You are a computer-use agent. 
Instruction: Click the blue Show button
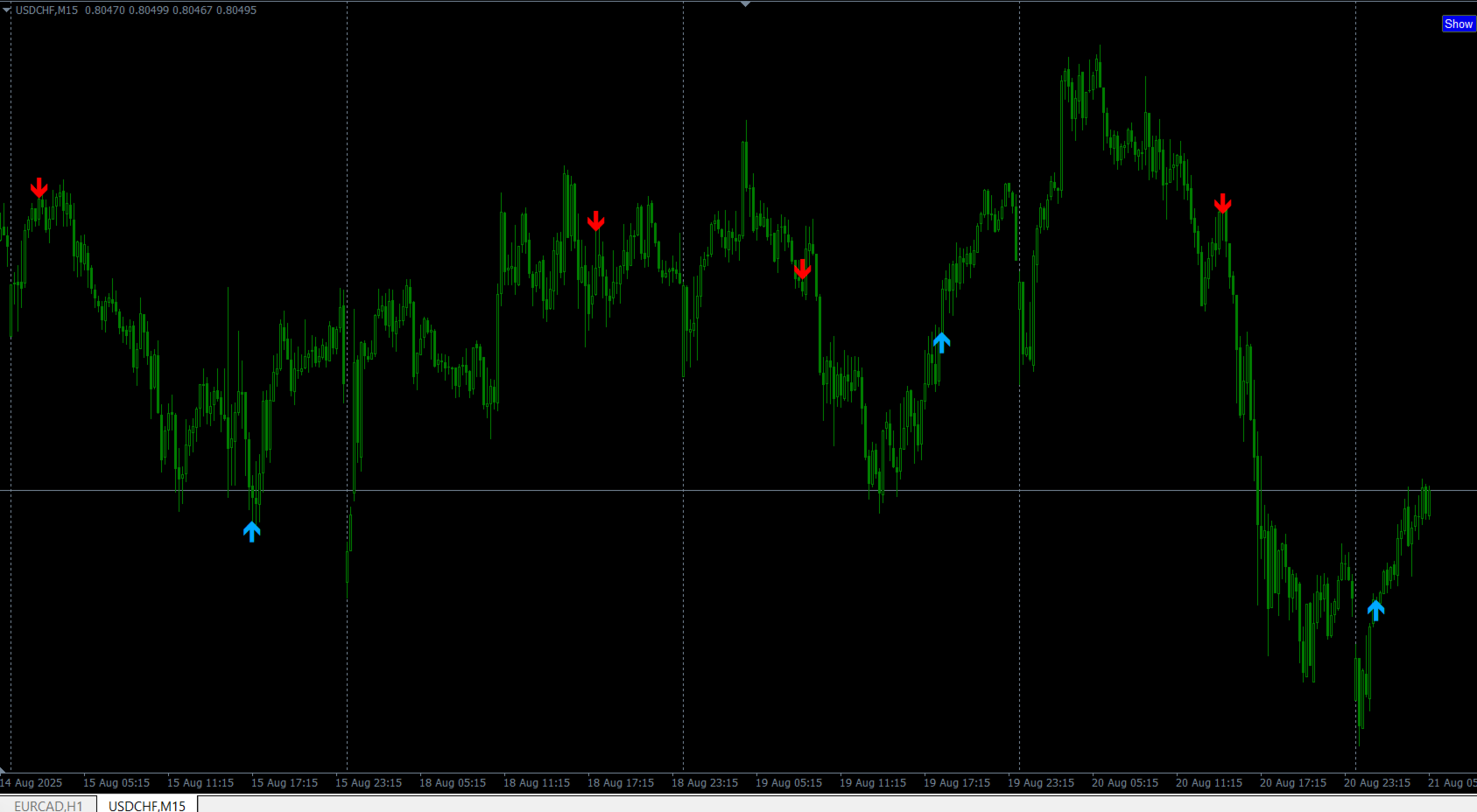pos(1459,24)
